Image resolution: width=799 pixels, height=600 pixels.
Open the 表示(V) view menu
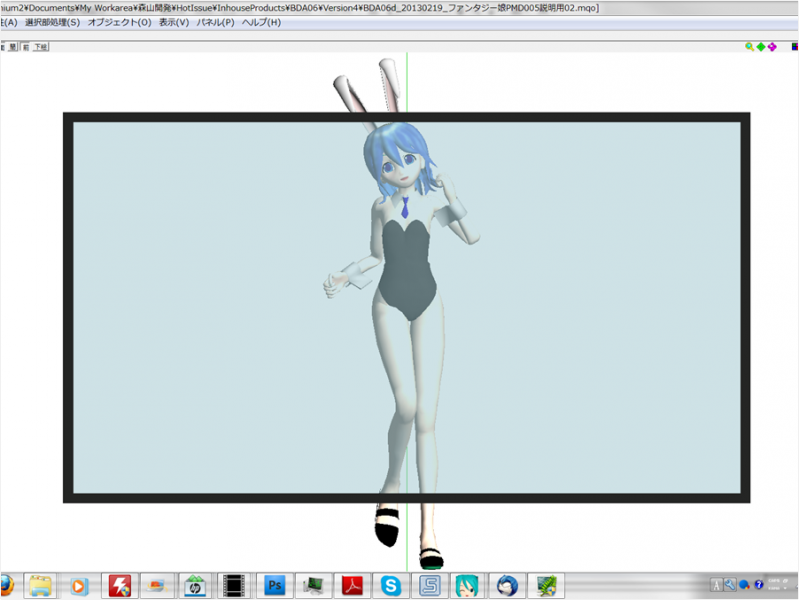pos(173,22)
